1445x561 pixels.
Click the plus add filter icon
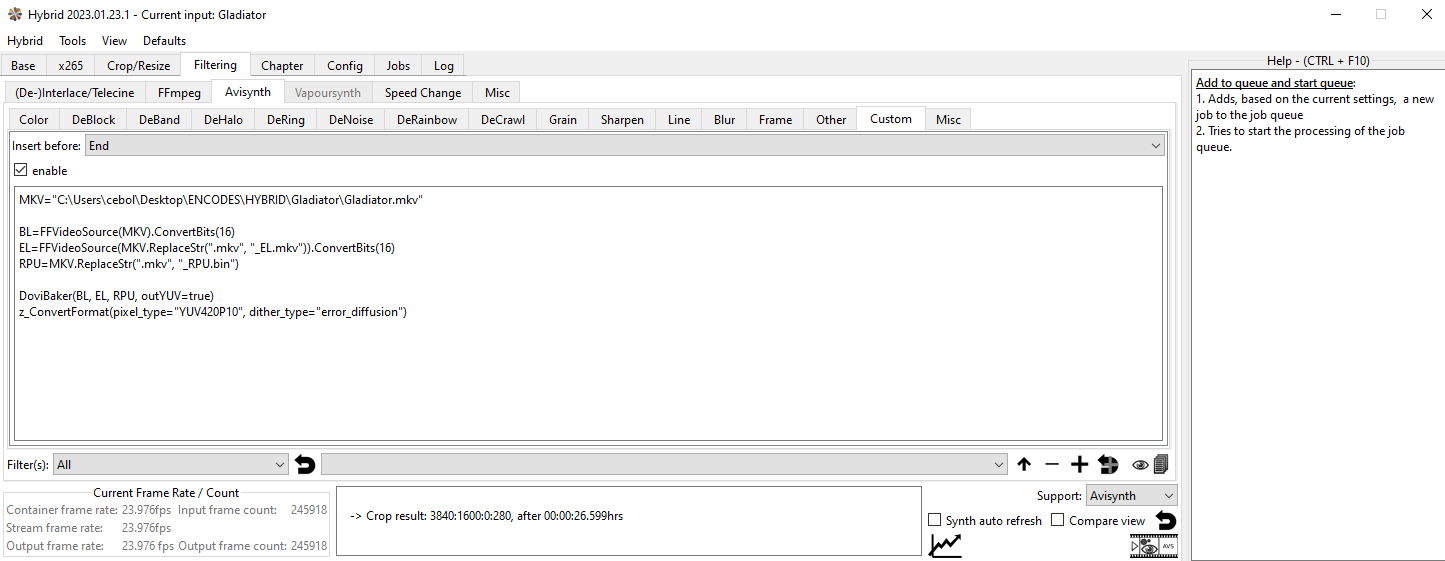click(x=1079, y=464)
